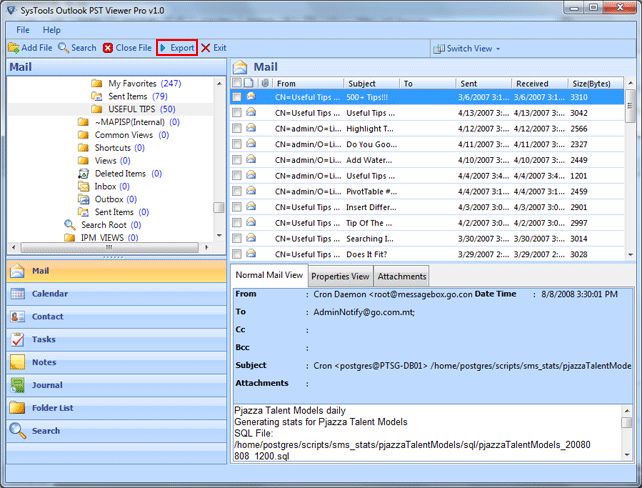Click the red Close File icon

pos(108,48)
